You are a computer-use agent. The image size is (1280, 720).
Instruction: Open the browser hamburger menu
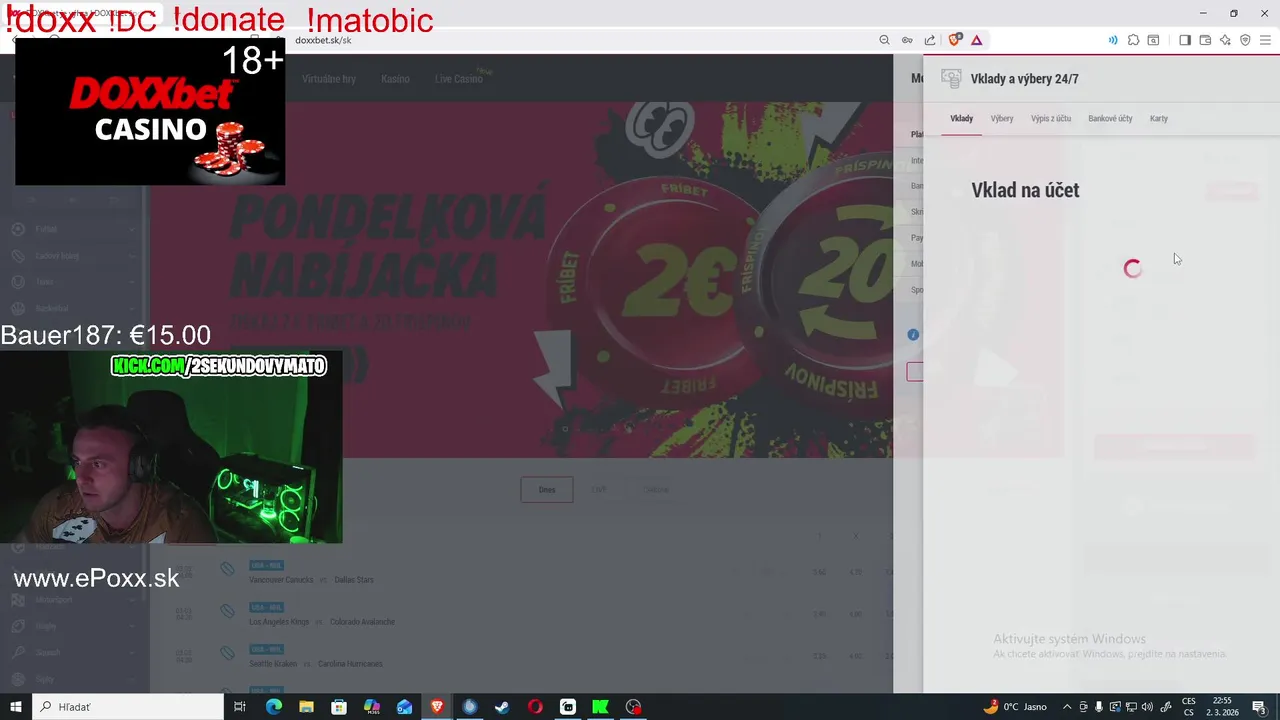1266,40
